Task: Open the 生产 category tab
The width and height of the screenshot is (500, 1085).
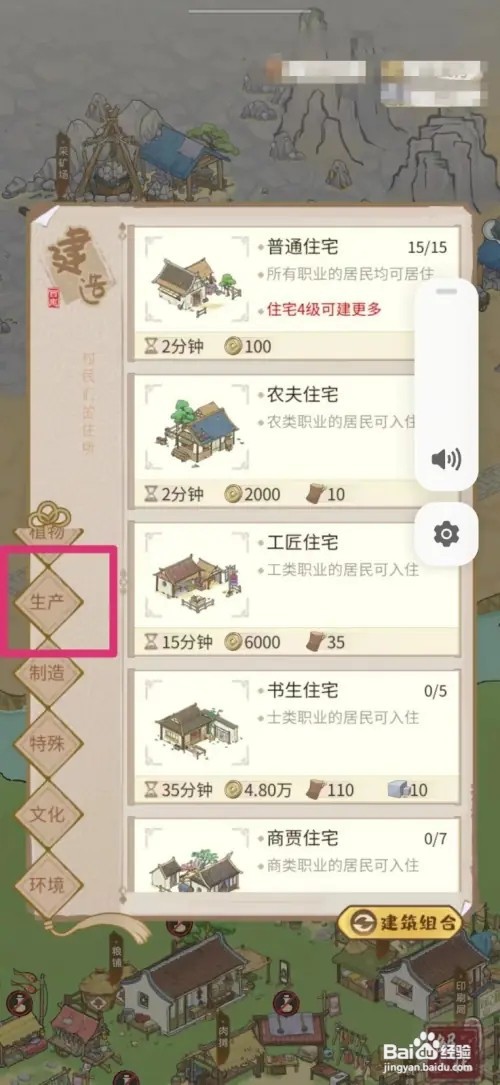Action: [x=48, y=600]
